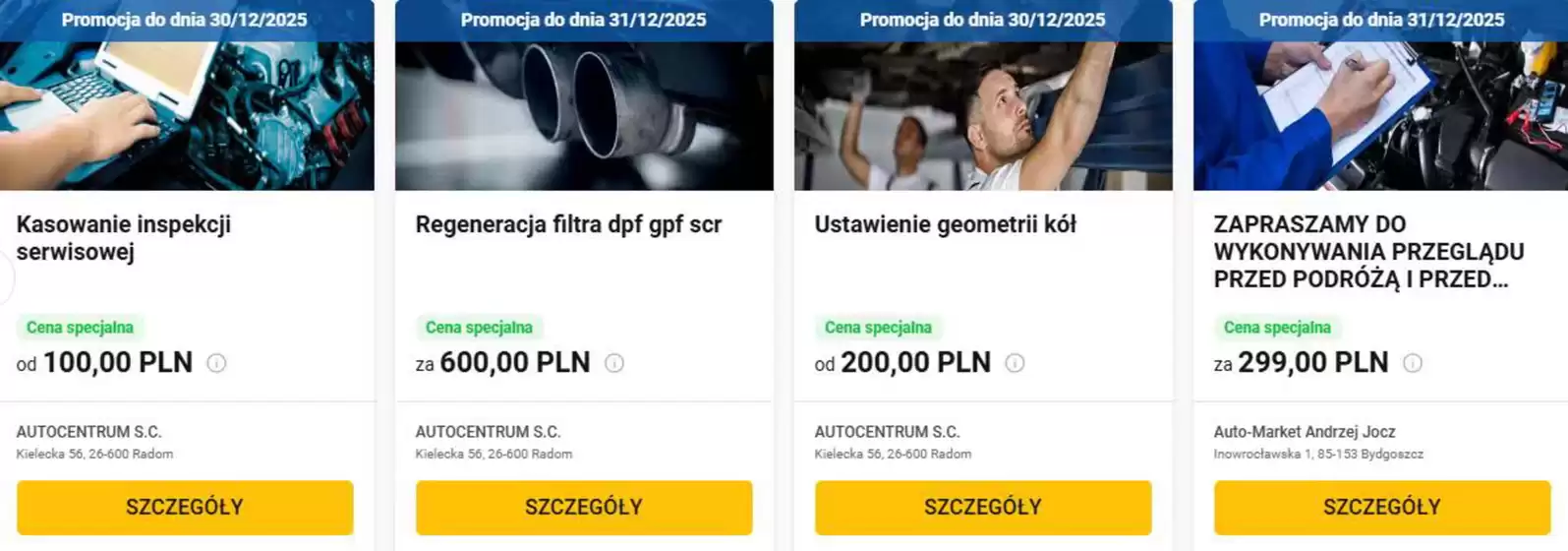Screen dimensions: 1568x551
Task: Open SZCZEGÓŁY for Ustawienie geometrii kół
Action: (x=983, y=508)
